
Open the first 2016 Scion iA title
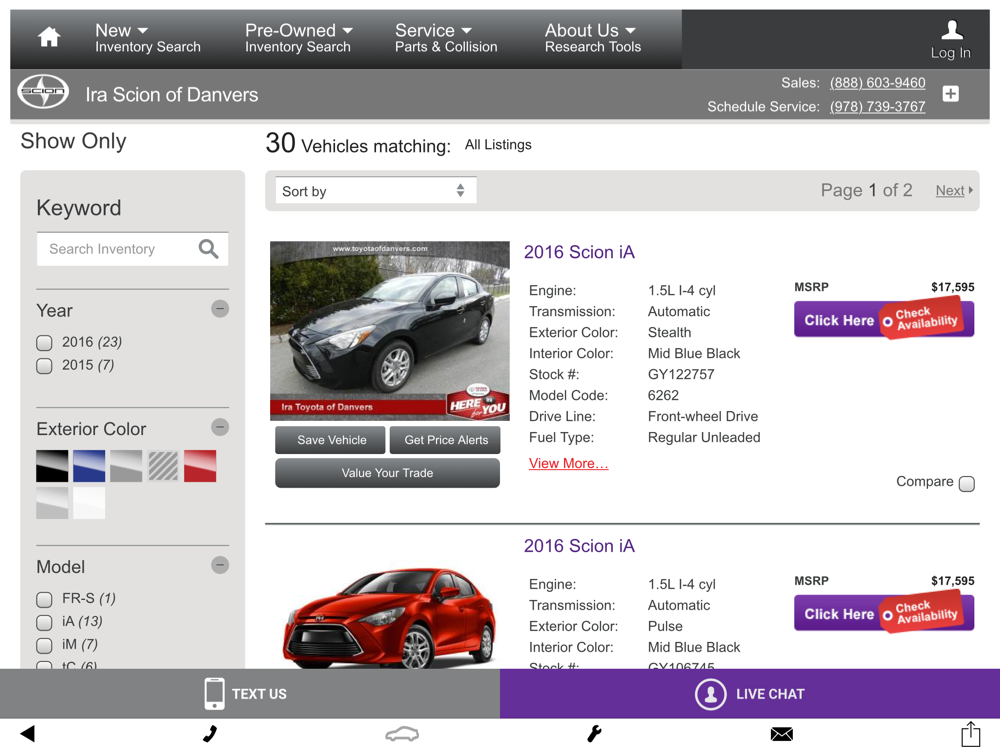(579, 253)
